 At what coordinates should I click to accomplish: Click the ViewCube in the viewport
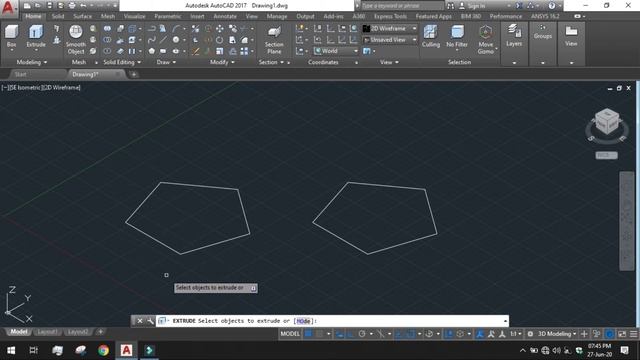[607, 121]
